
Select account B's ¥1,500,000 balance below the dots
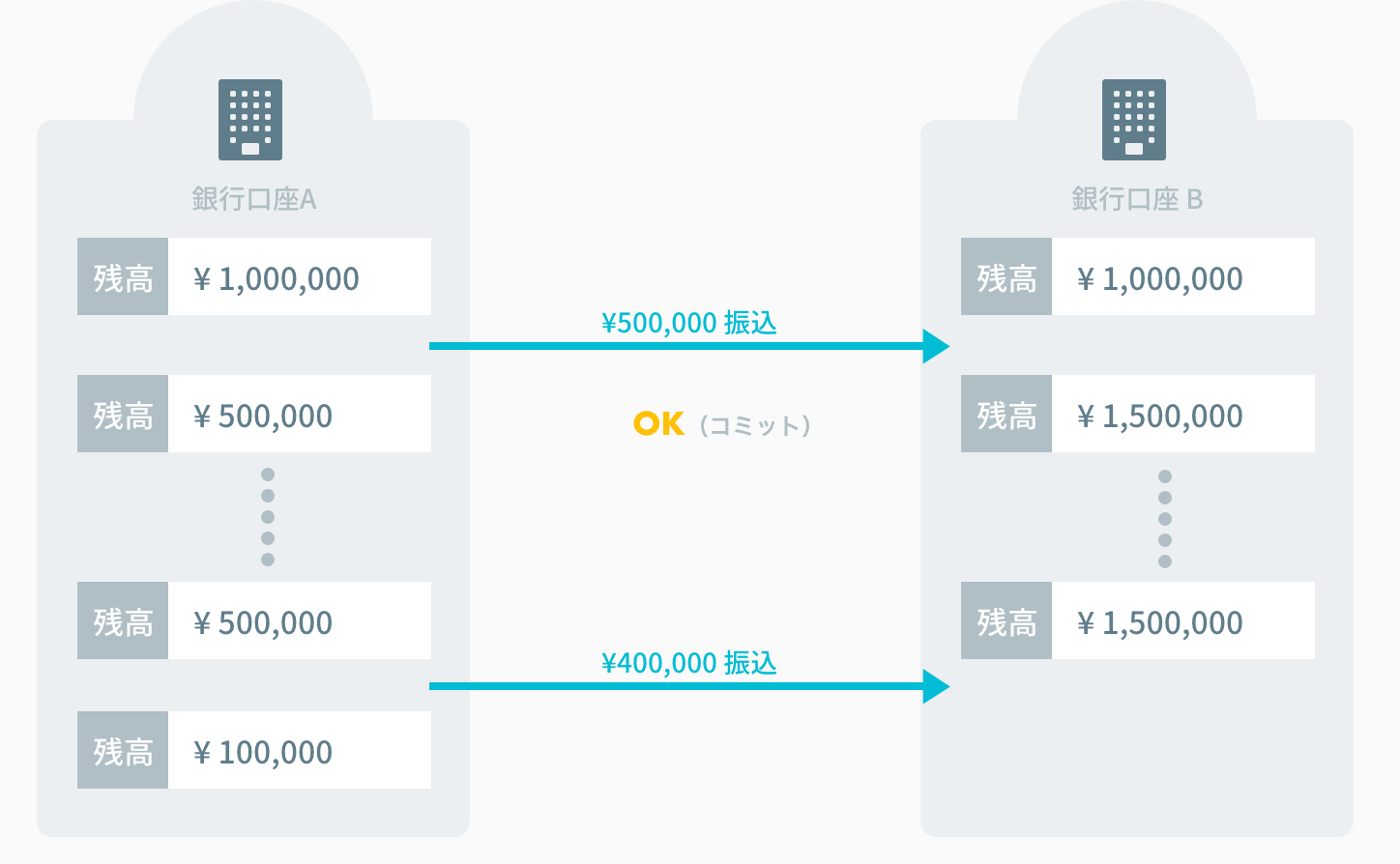click(1160, 622)
